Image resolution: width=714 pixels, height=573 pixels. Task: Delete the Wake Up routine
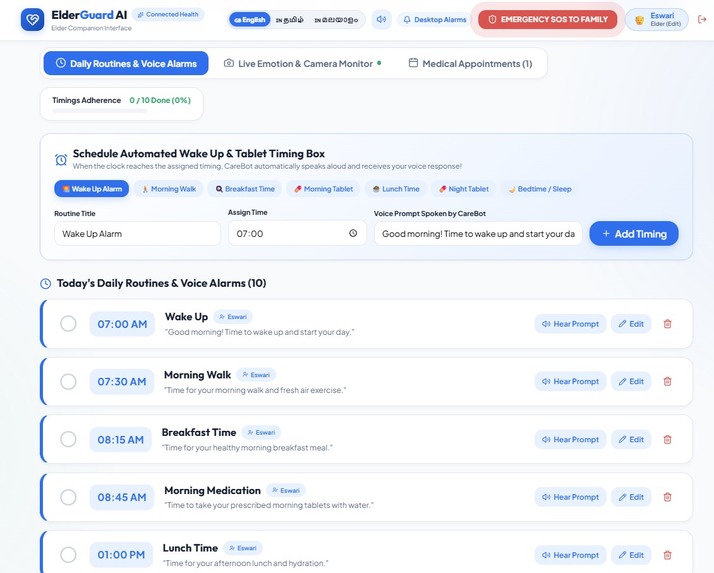(667, 324)
